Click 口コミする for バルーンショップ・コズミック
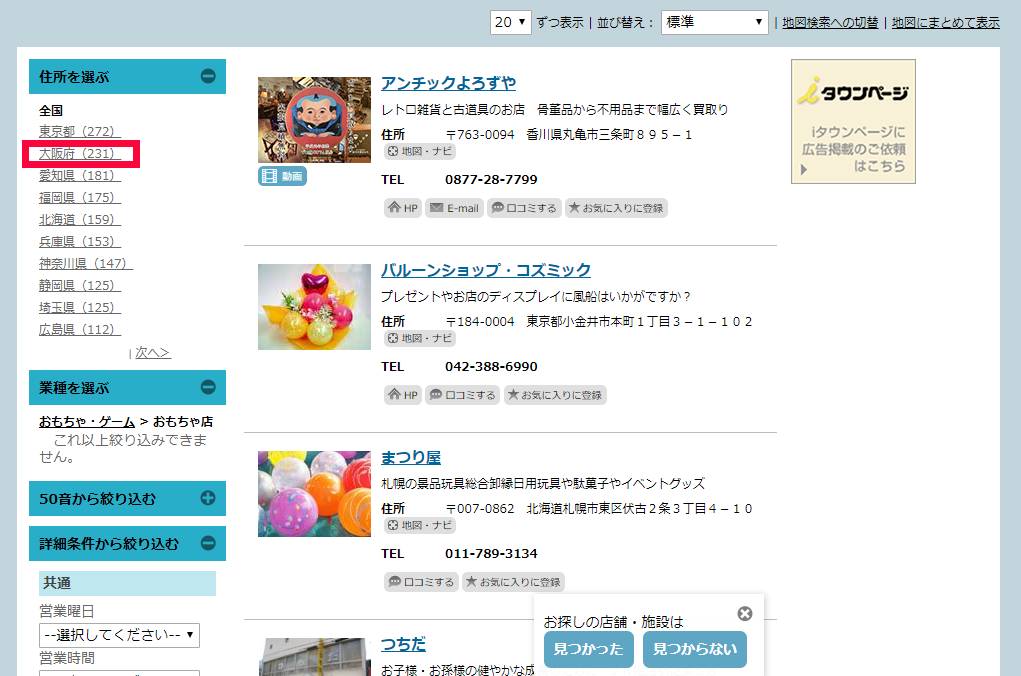Viewport: 1021px width, 676px height. [x=463, y=395]
